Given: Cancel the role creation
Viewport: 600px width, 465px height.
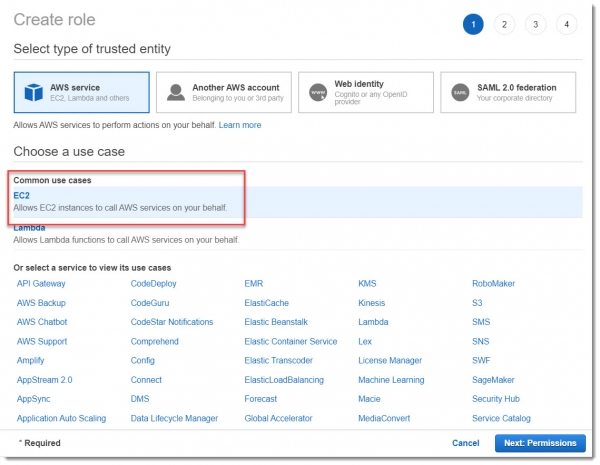Looking at the screenshot, I should pyautogui.click(x=465, y=443).
